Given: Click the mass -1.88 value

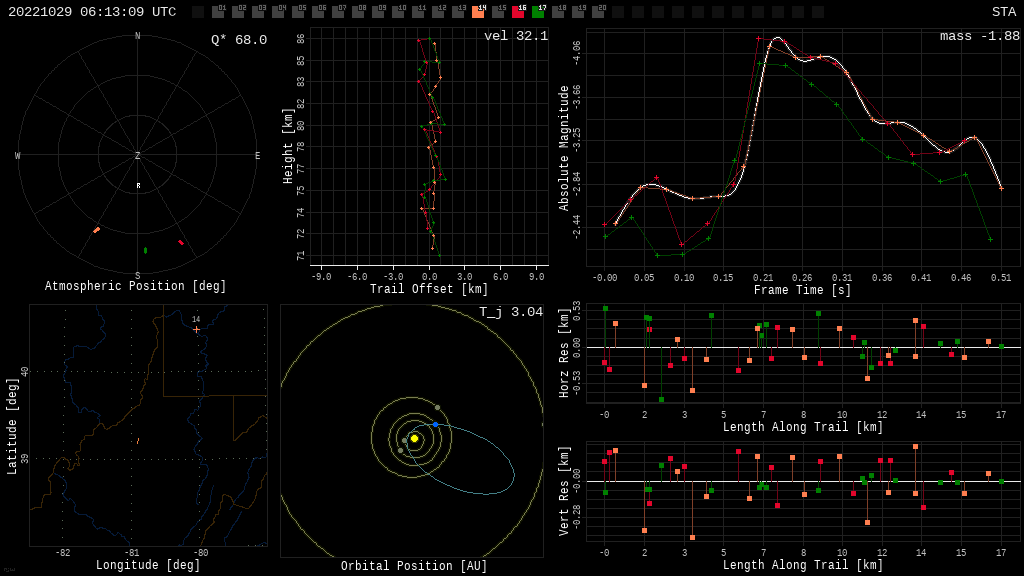Looking at the screenshot, I should pos(980,36).
